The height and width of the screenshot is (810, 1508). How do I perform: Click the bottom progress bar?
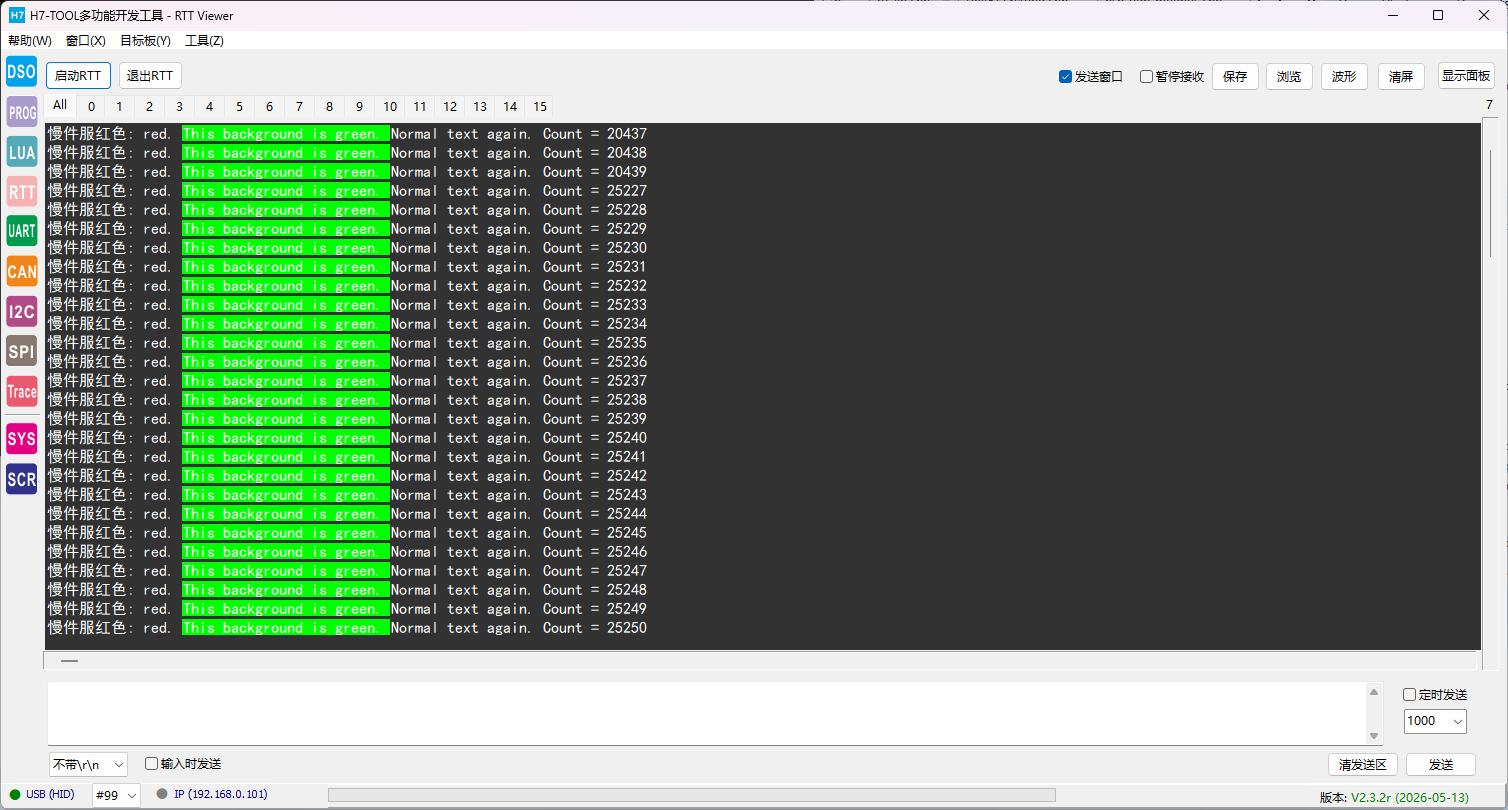(691, 795)
